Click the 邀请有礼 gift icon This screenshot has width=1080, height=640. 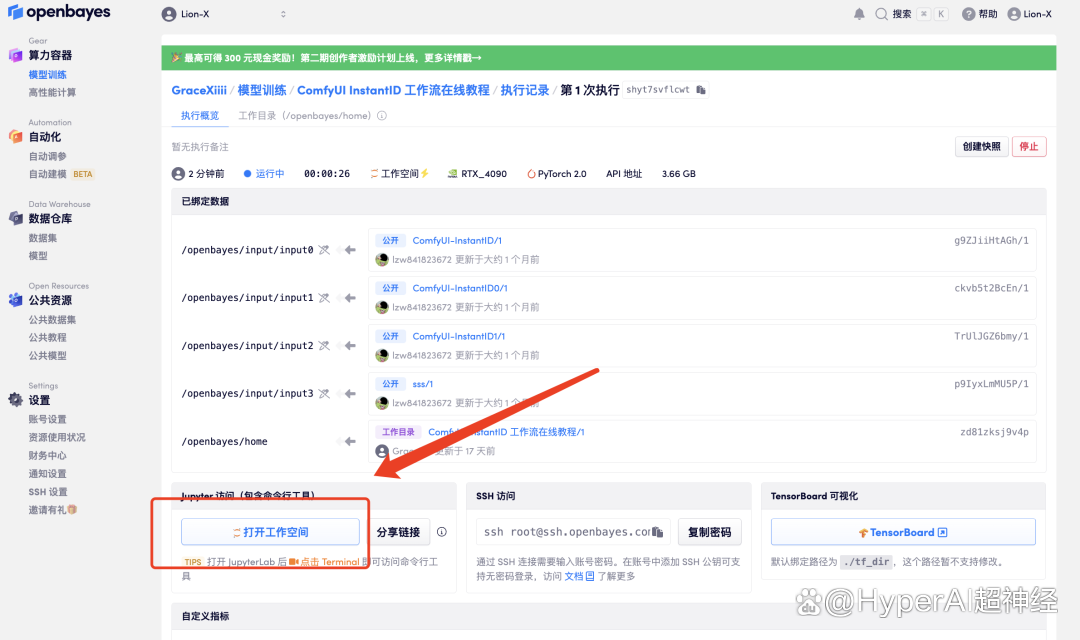[72, 510]
